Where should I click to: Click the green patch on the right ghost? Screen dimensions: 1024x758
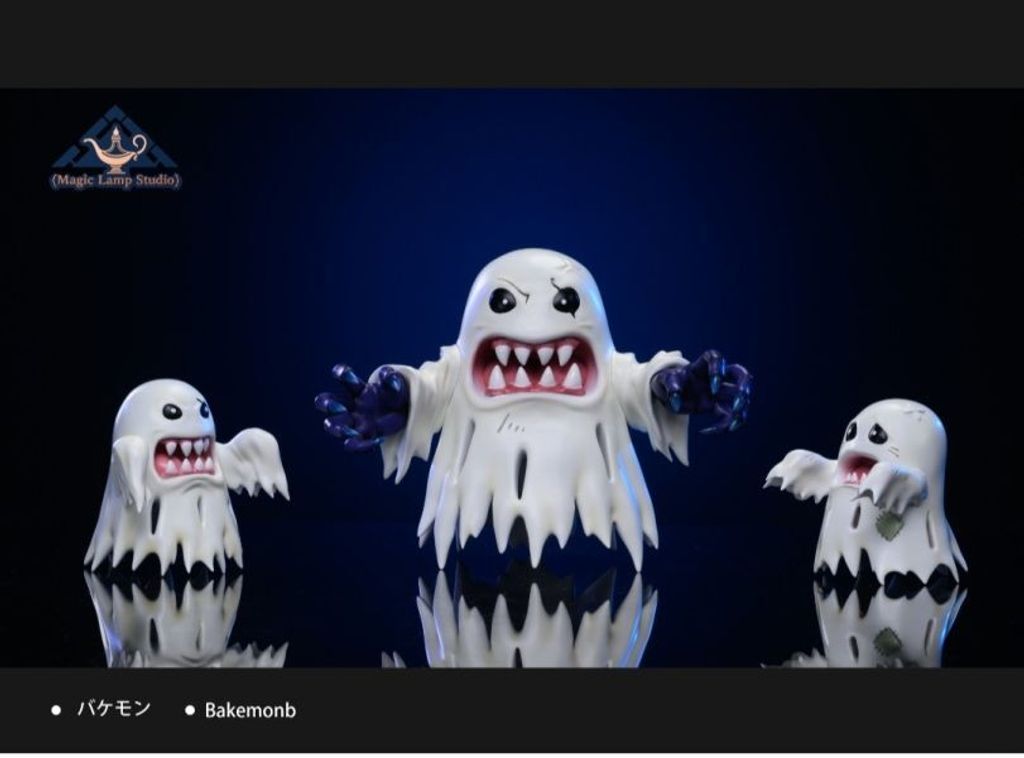[x=886, y=527]
